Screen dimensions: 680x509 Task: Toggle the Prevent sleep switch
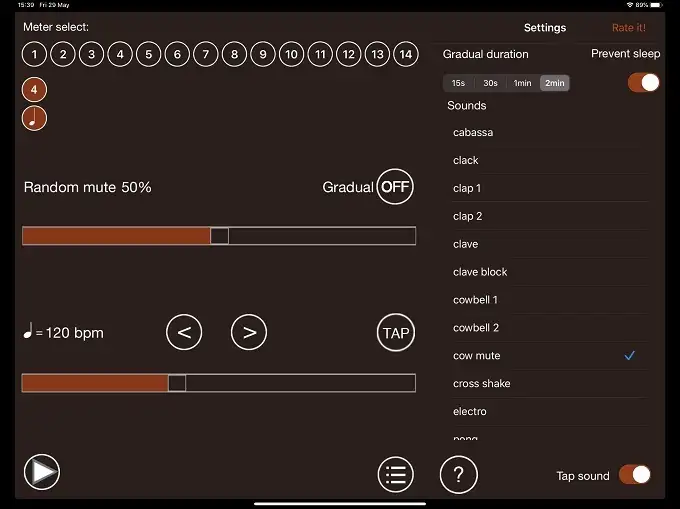[x=644, y=82]
